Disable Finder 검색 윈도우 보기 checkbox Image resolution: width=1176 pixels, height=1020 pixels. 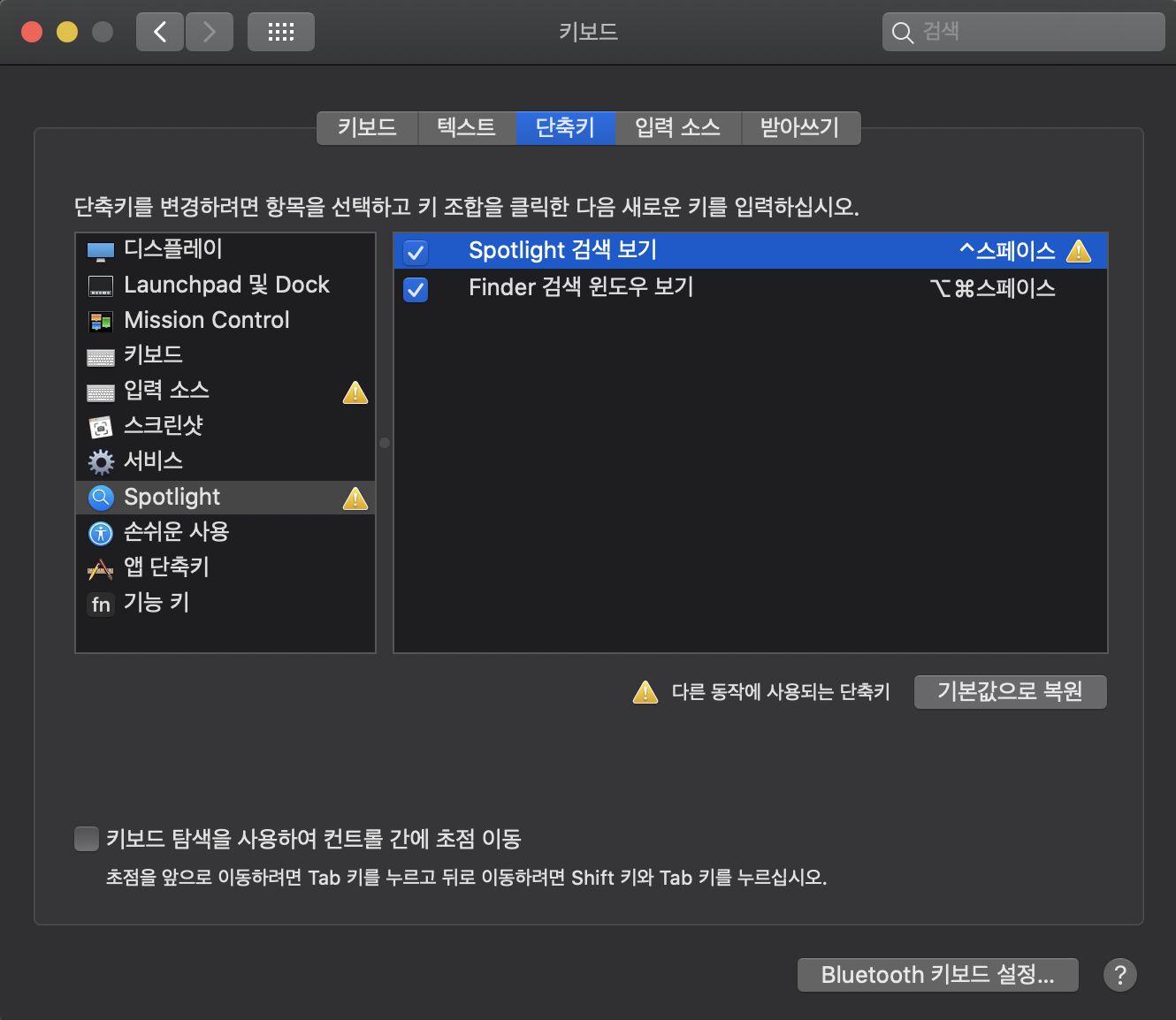click(x=416, y=289)
